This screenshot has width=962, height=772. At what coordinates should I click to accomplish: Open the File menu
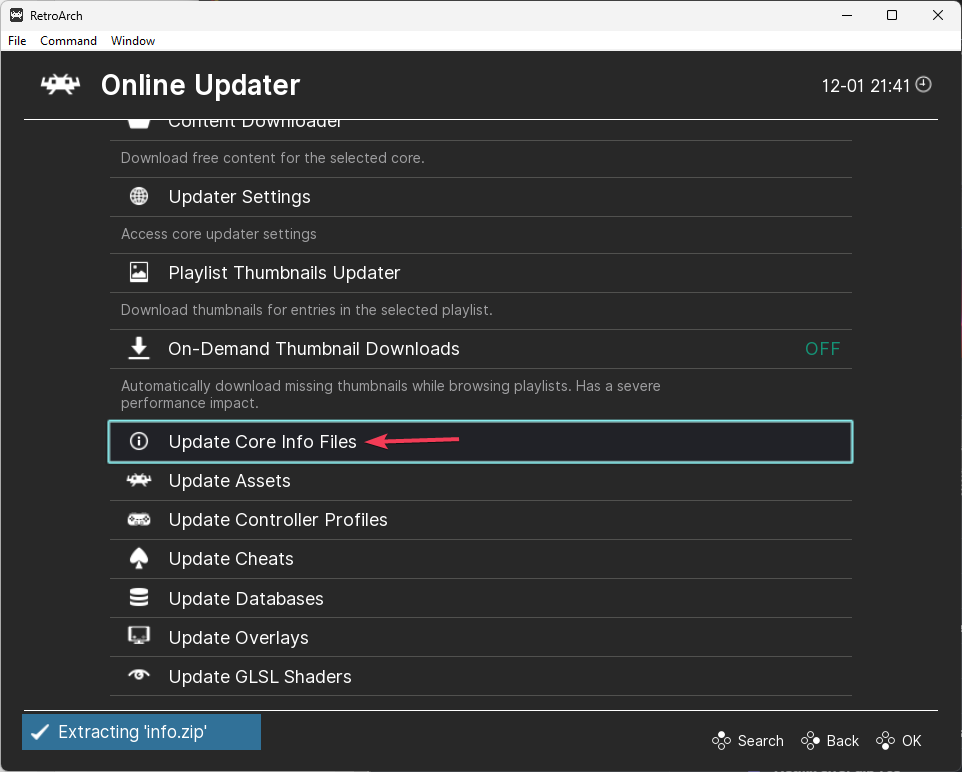point(17,41)
